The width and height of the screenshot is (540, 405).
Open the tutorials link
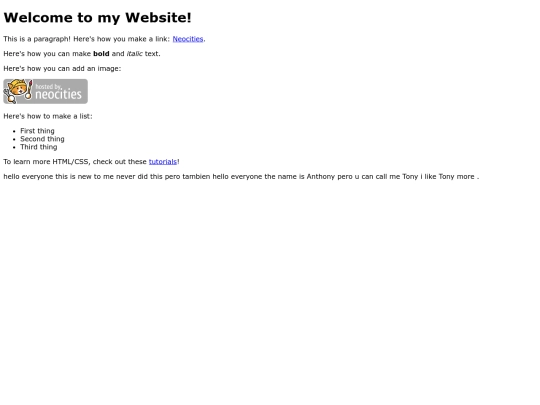point(163,162)
